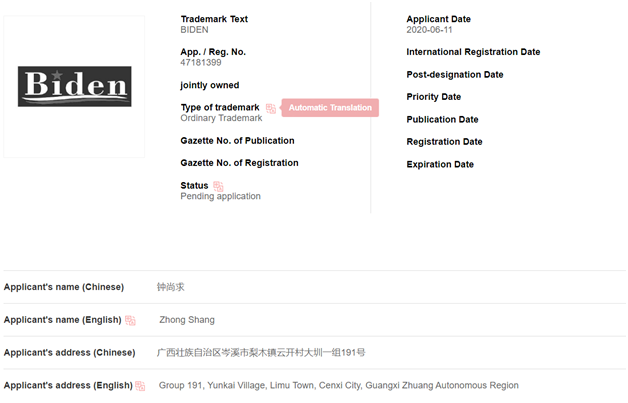This screenshot has height=403, width=628.
Task: Select the English name Zhong Shang
Action: point(187,320)
